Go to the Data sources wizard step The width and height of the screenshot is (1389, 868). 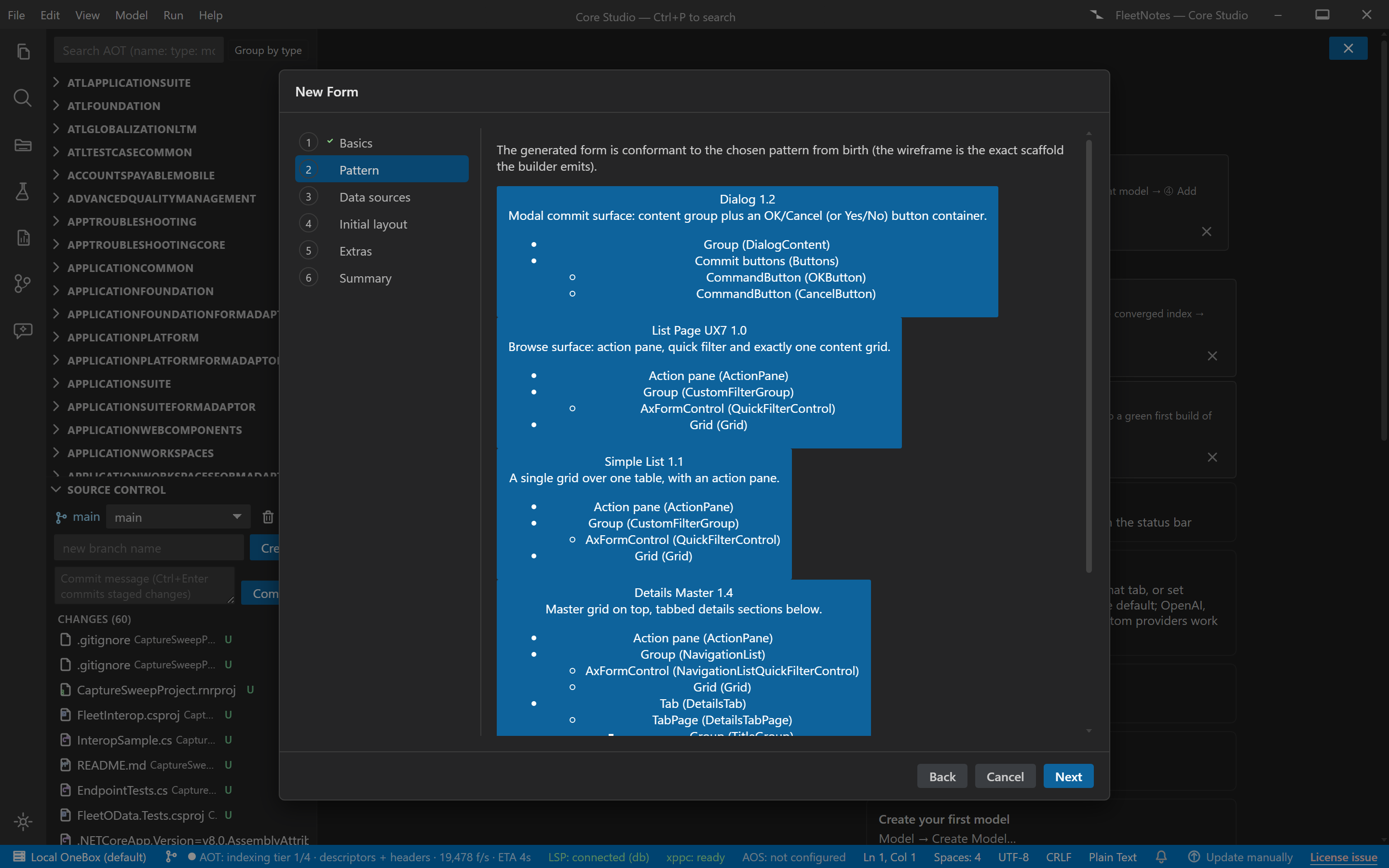coord(381,197)
